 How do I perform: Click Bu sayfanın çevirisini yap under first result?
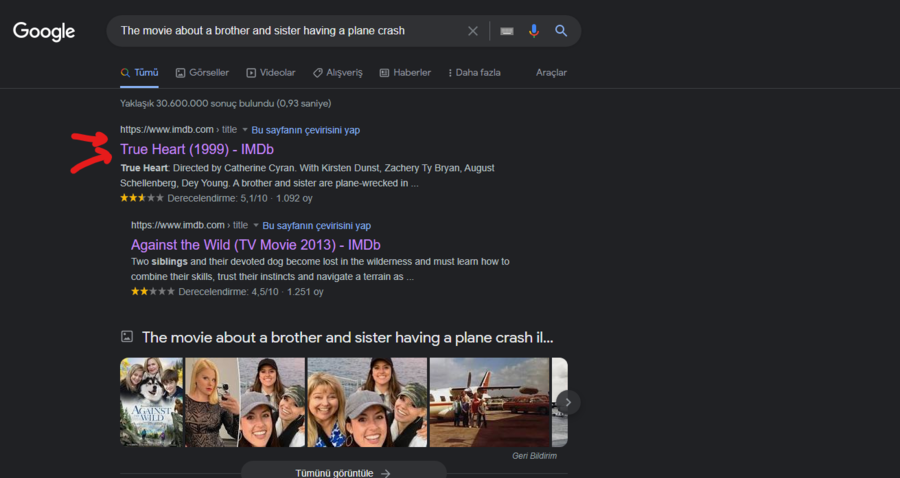[x=305, y=130]
